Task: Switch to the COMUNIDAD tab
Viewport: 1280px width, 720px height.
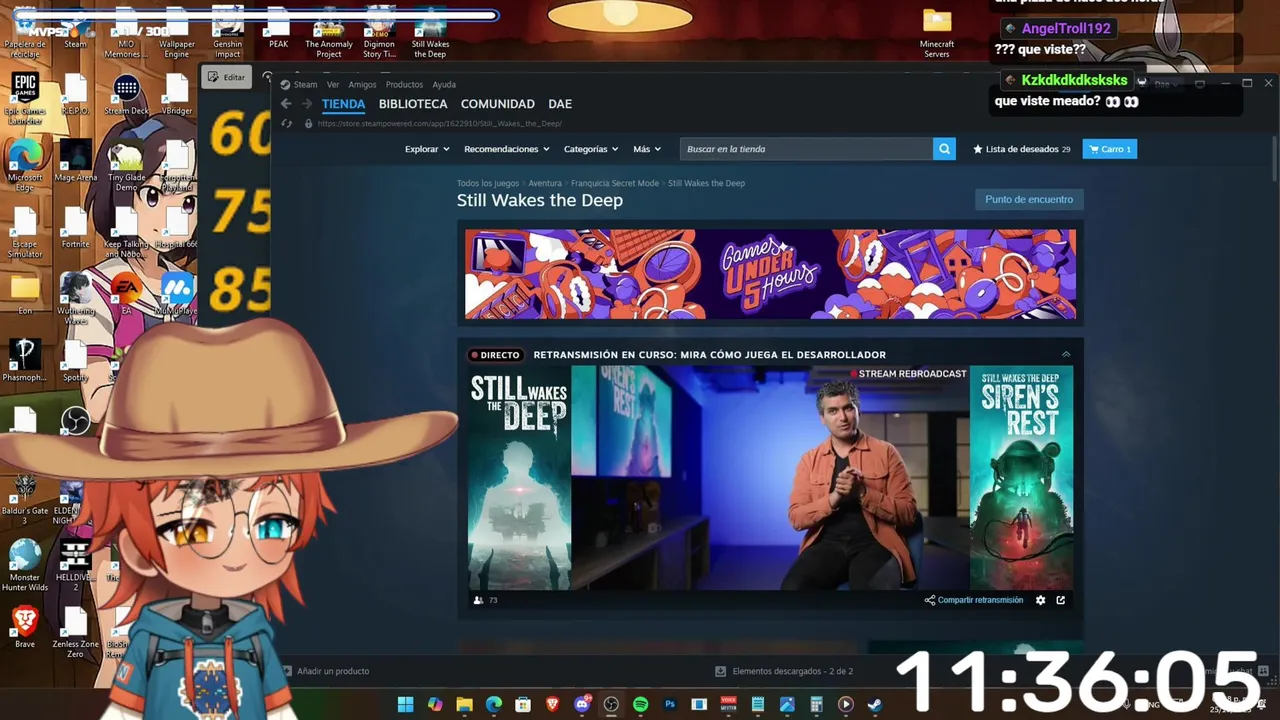Action: coord(497,104)
